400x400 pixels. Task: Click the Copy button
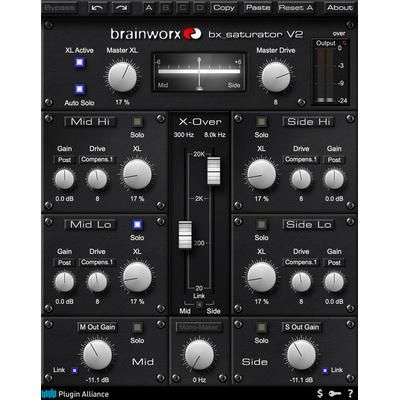pyautogui.click(x=224, y=7)
